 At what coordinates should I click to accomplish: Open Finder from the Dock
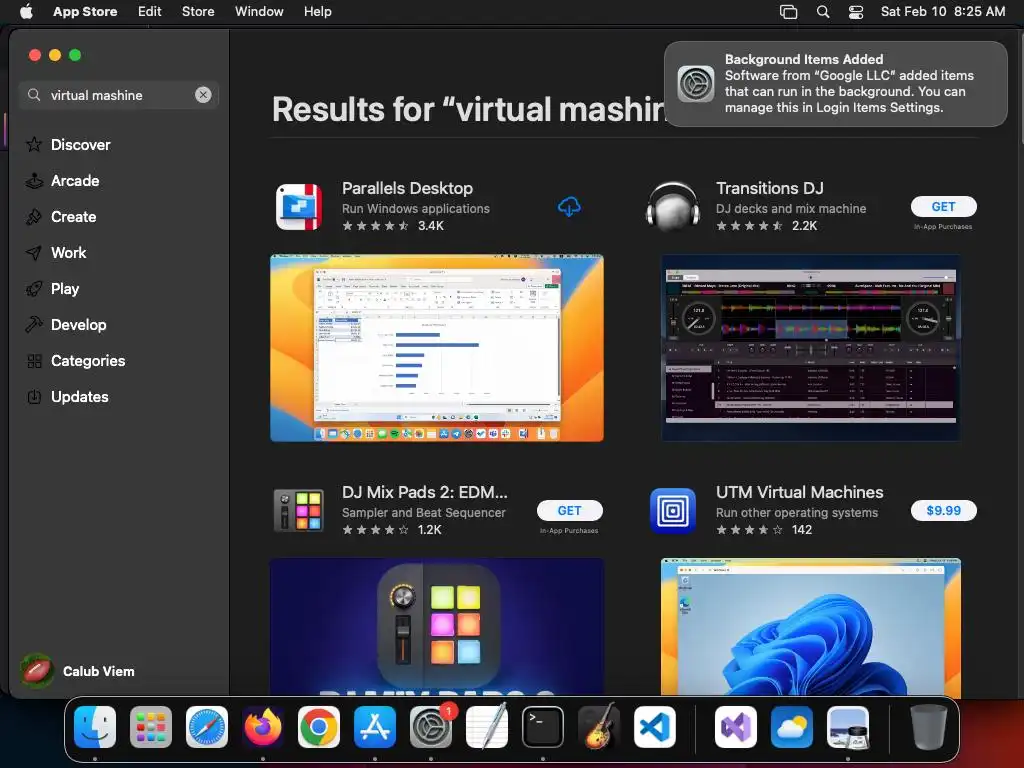pos(95,727)
